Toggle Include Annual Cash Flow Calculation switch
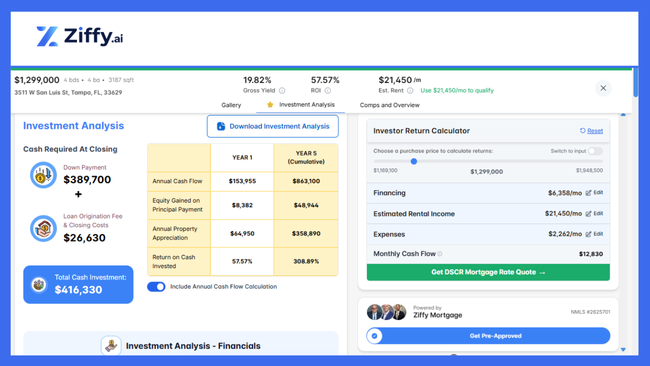Viewport: 650px width, 366px height. (156, 286)
